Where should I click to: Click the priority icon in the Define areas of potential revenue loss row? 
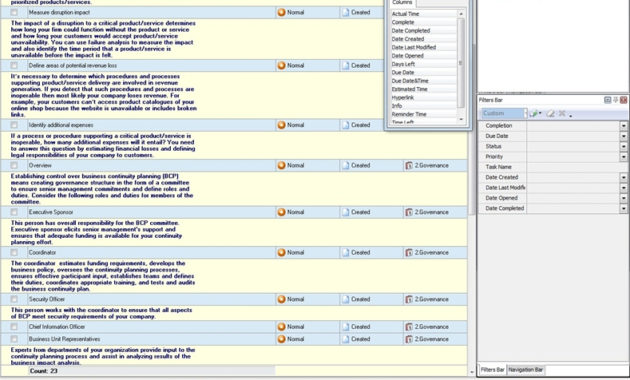(x=282, y=65)
